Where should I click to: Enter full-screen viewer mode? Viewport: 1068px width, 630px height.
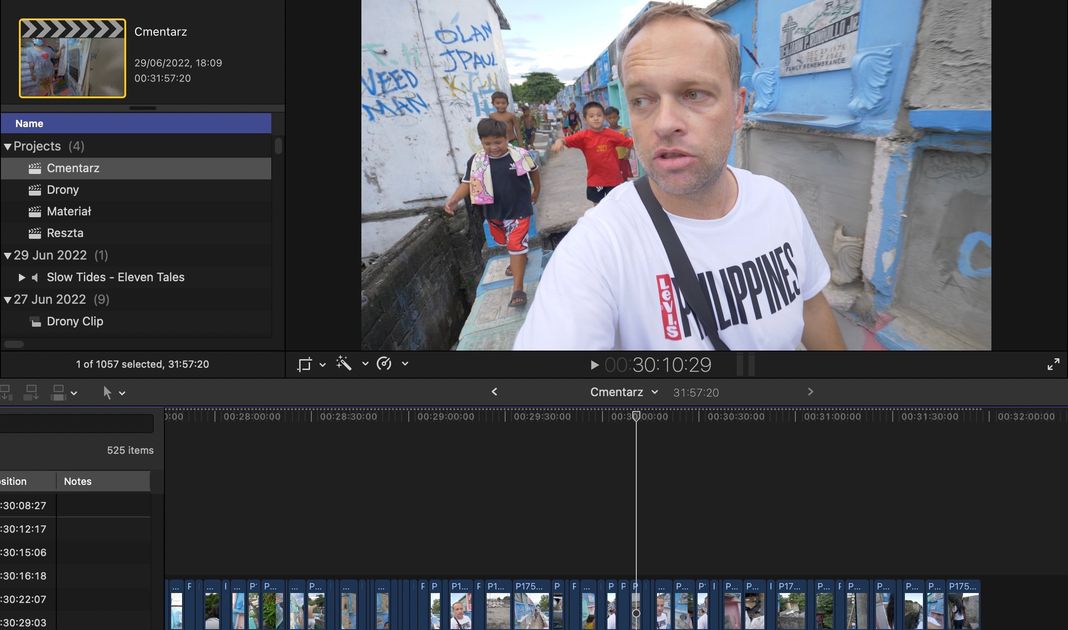[x=1053, y=365]
